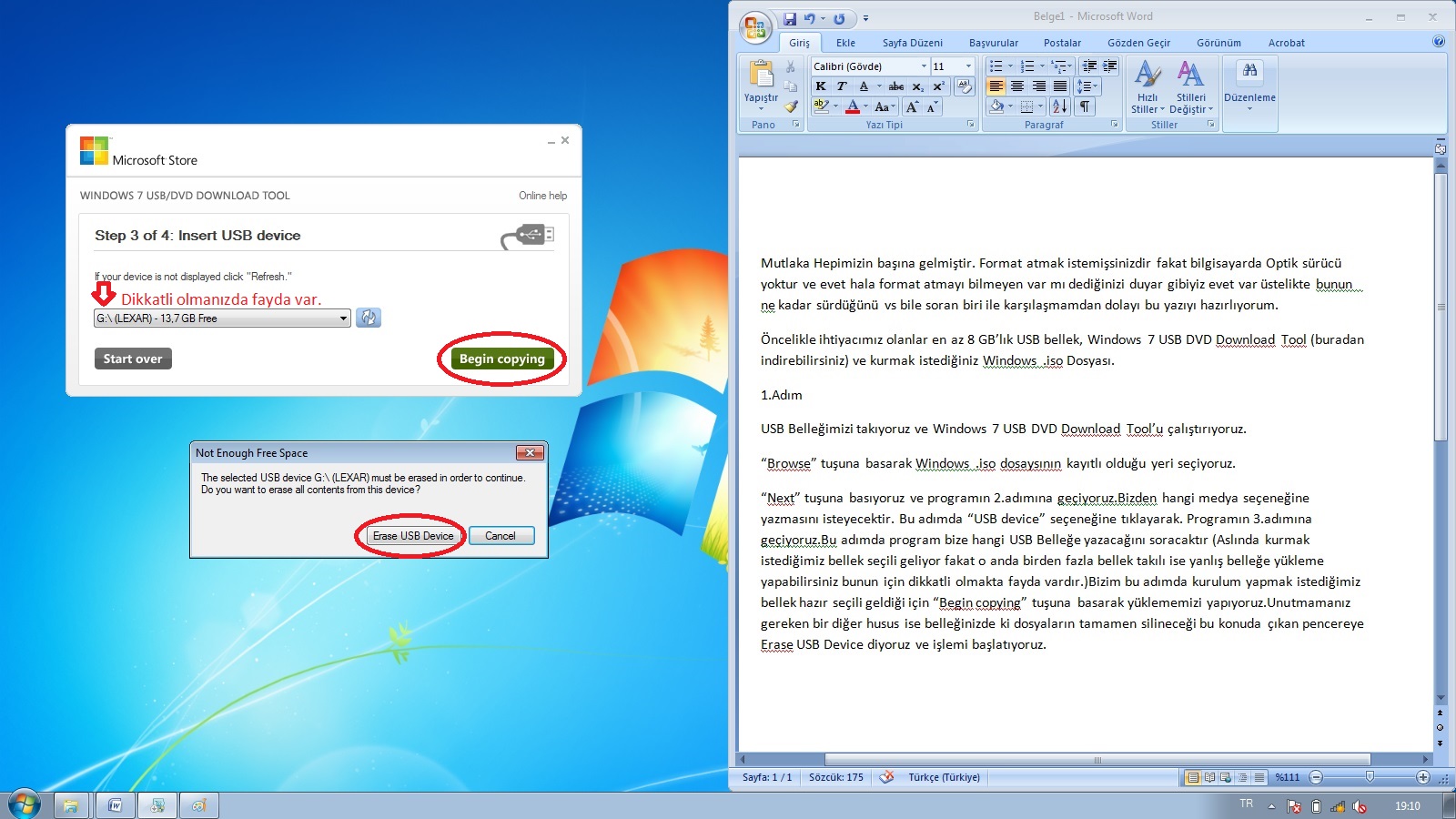Image resolution: width=1456 pixels, height=819 pixels.
Task: Click the zoom slider handle in Word
Action: pos(1370,777)
